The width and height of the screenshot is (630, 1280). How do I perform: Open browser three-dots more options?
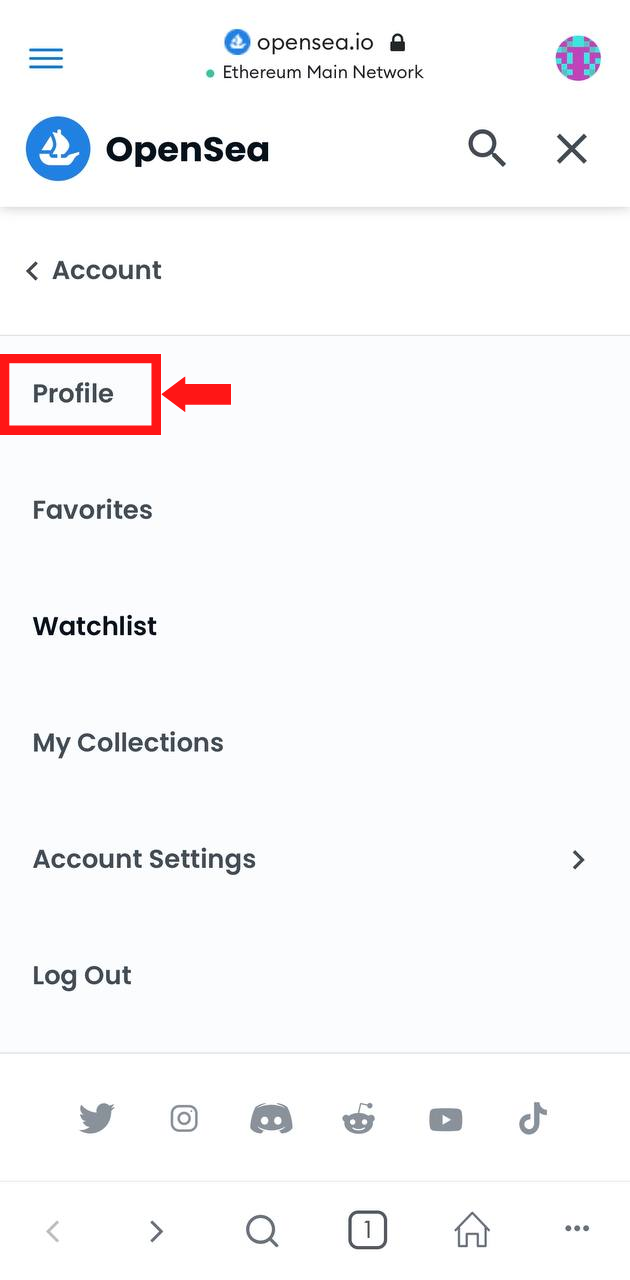coord(577,1229)
